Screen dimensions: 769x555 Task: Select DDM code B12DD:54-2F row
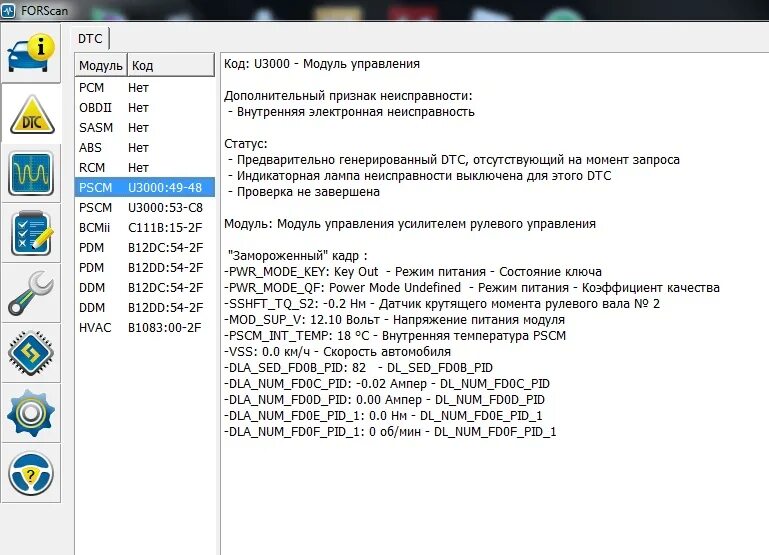coord(145,308)
